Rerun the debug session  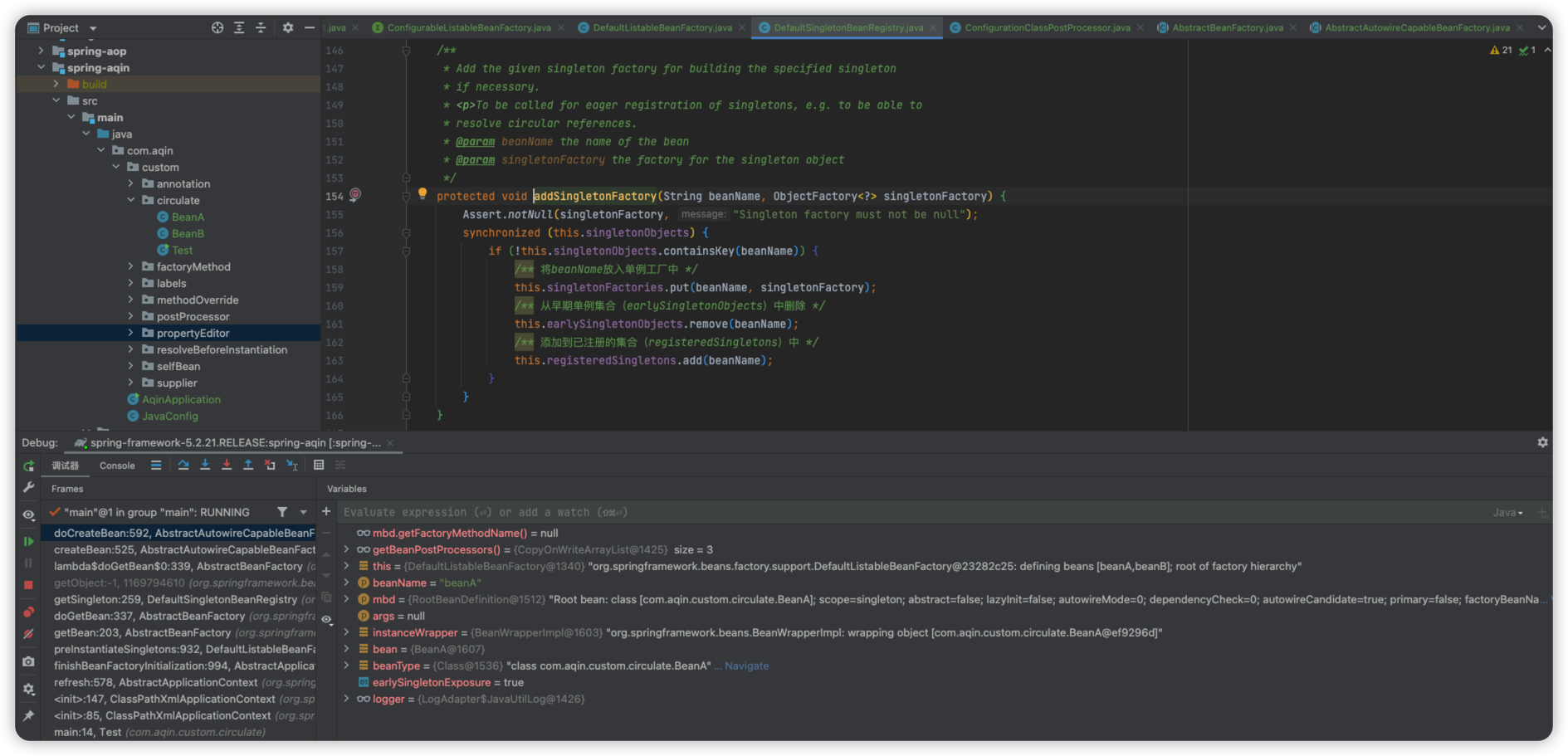(x=28, y=466)
